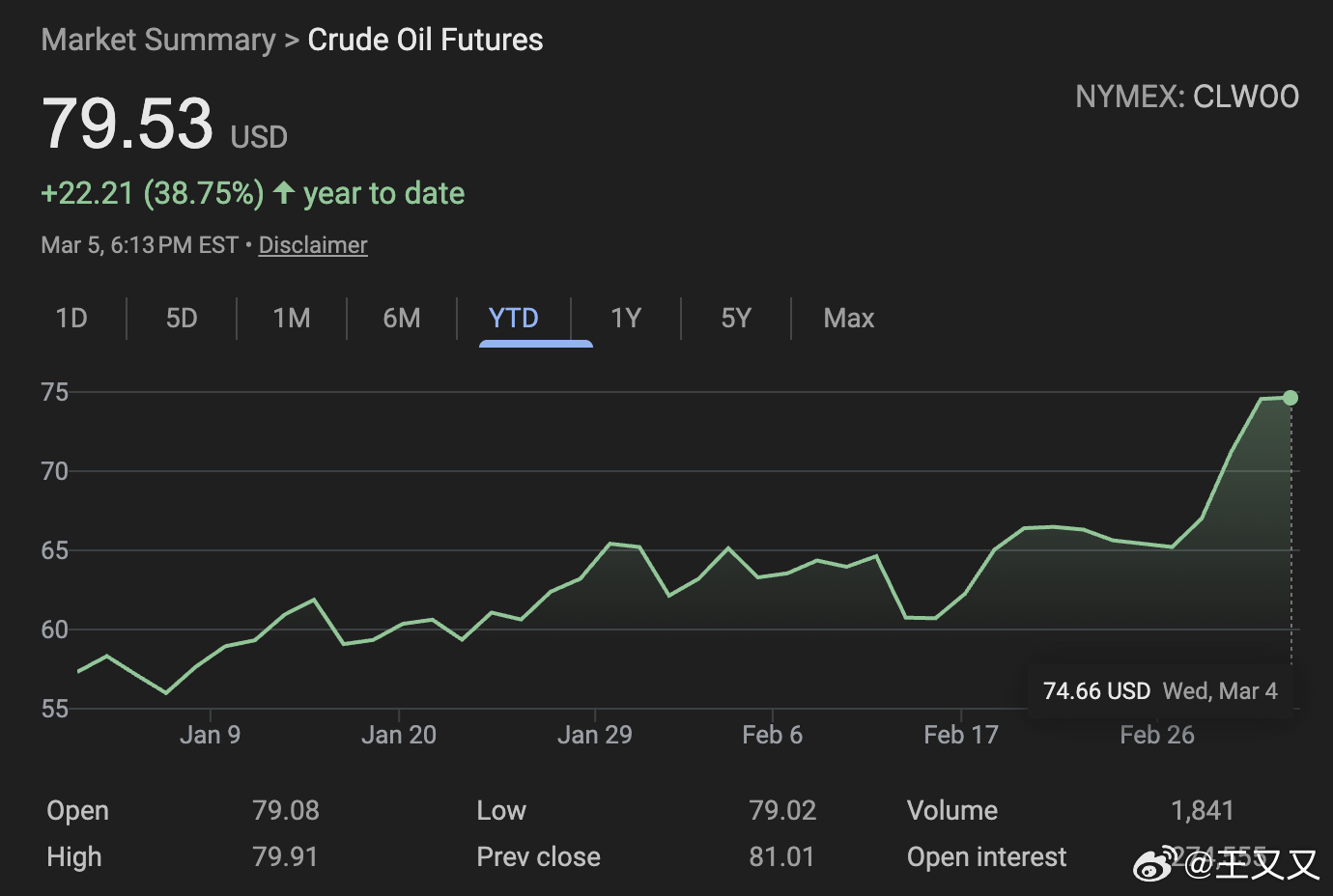Viewport: 1333px width, 896px height.
Task: Show the 1Y price history
Action: [x=626, y=319]
